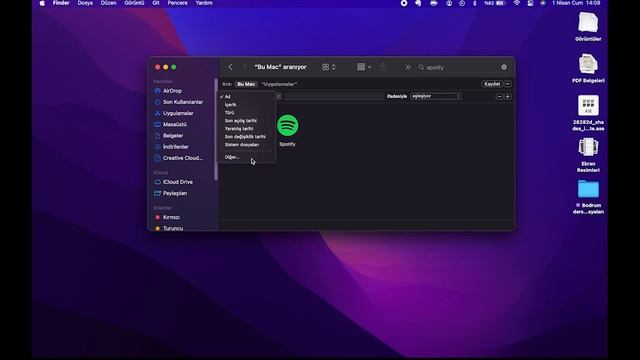Remove criteria row with minus button
Viewport: 640px width, 360px height.
pos(499,97)
